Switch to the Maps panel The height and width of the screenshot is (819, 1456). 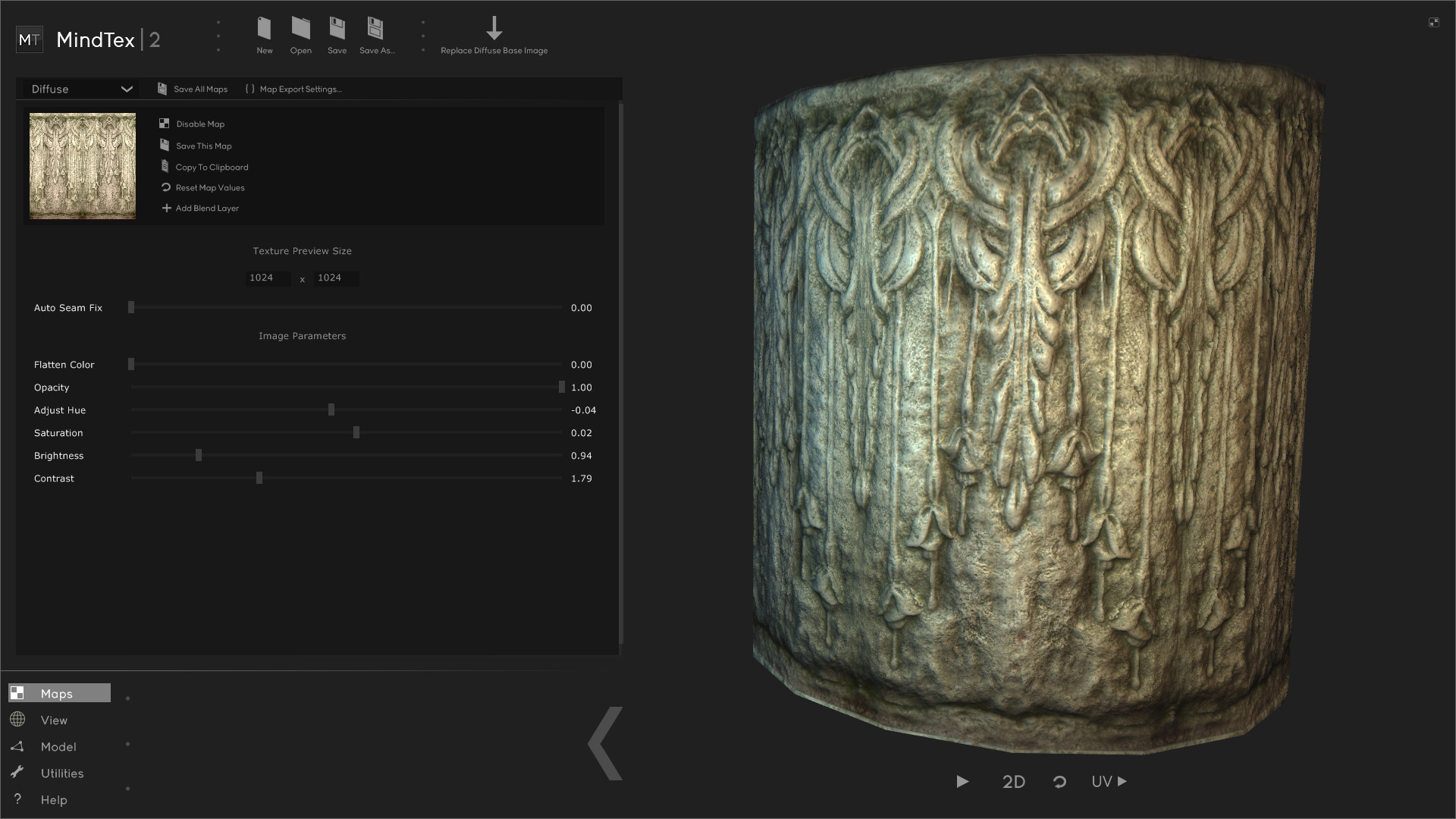point(58,692)
